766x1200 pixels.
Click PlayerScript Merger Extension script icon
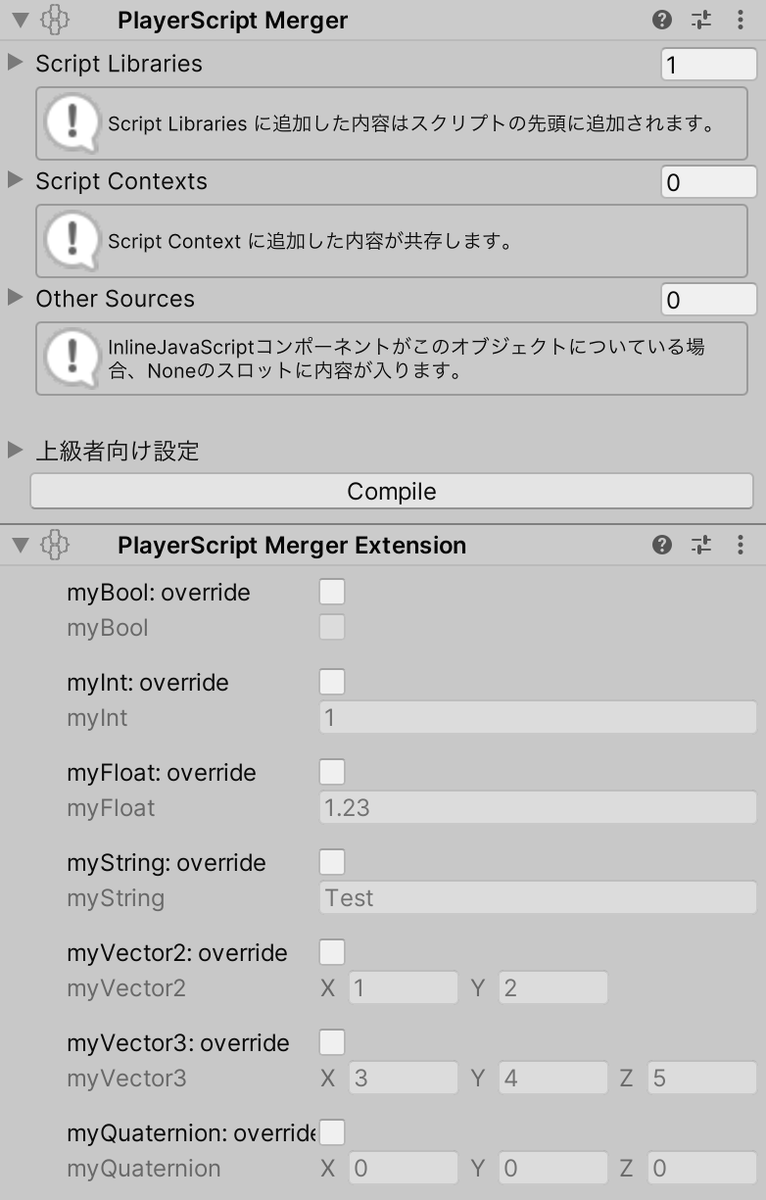(56, 545)
